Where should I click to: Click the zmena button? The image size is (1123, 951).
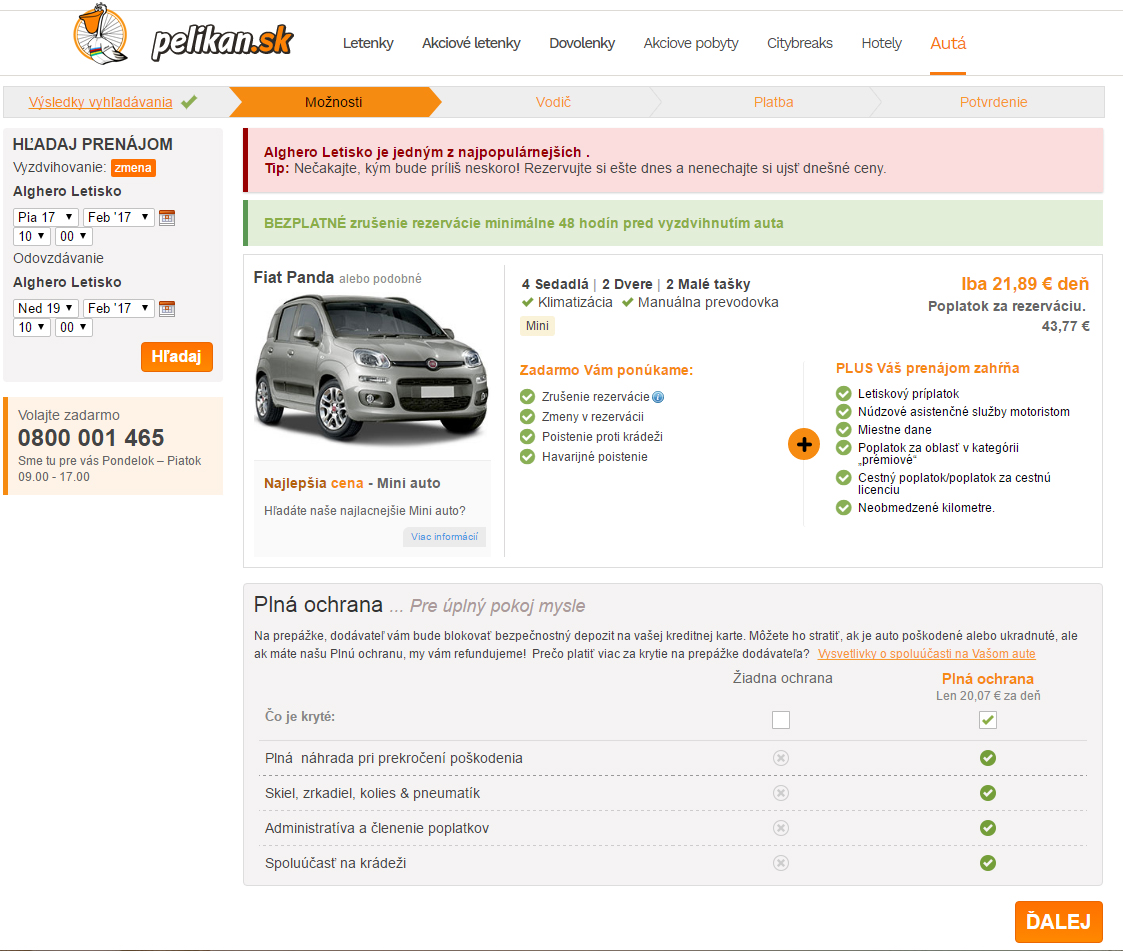[x=133, y=168]
